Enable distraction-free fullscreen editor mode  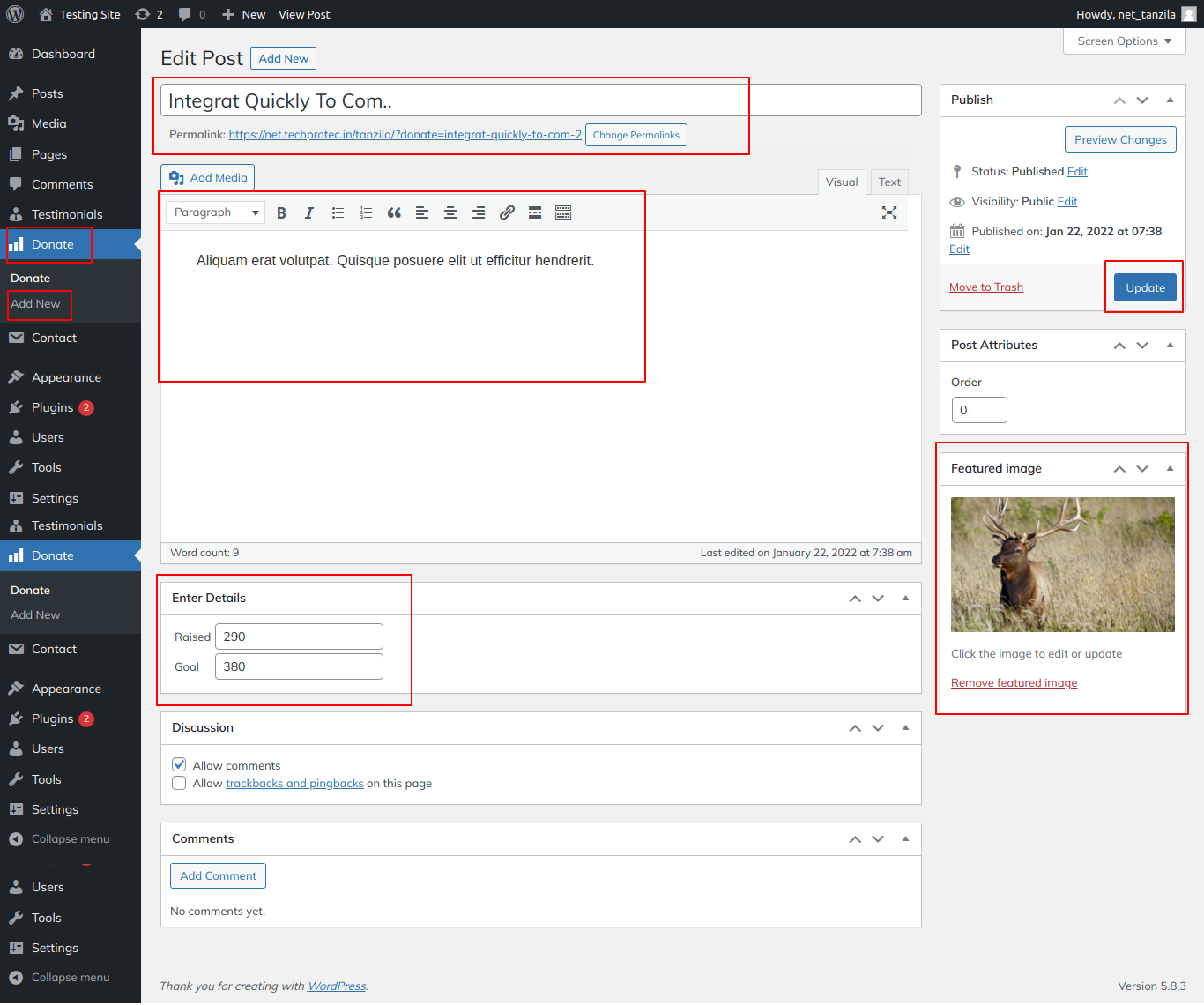coord(889,212)
